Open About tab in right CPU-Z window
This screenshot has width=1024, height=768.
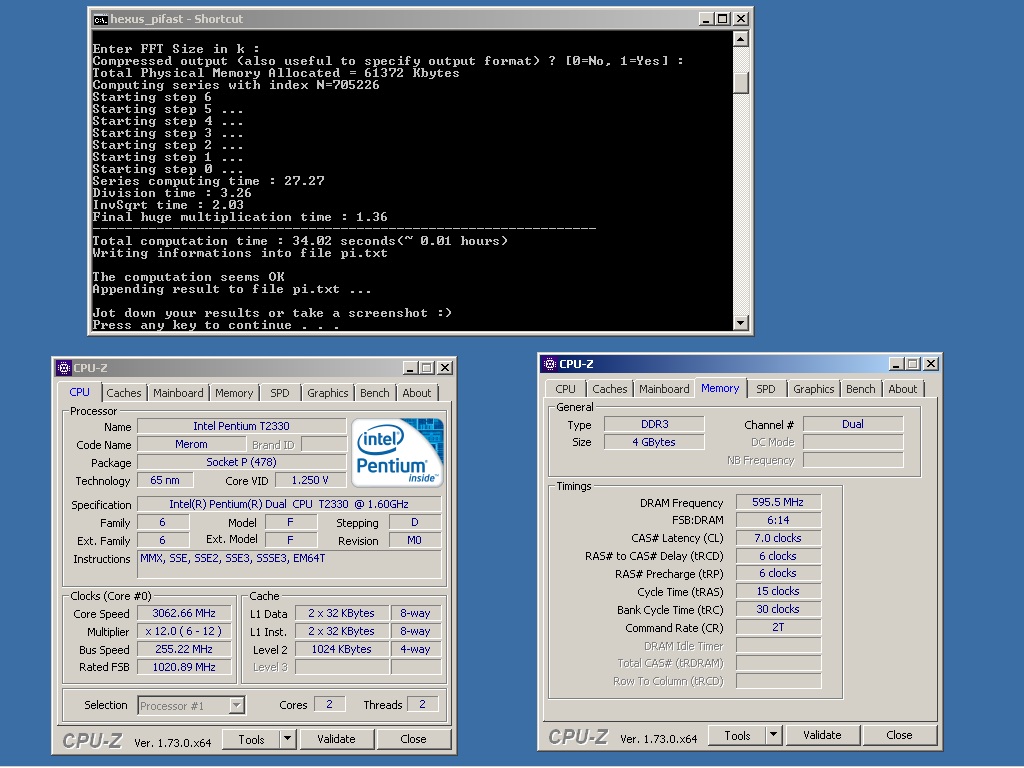[903, 389]
